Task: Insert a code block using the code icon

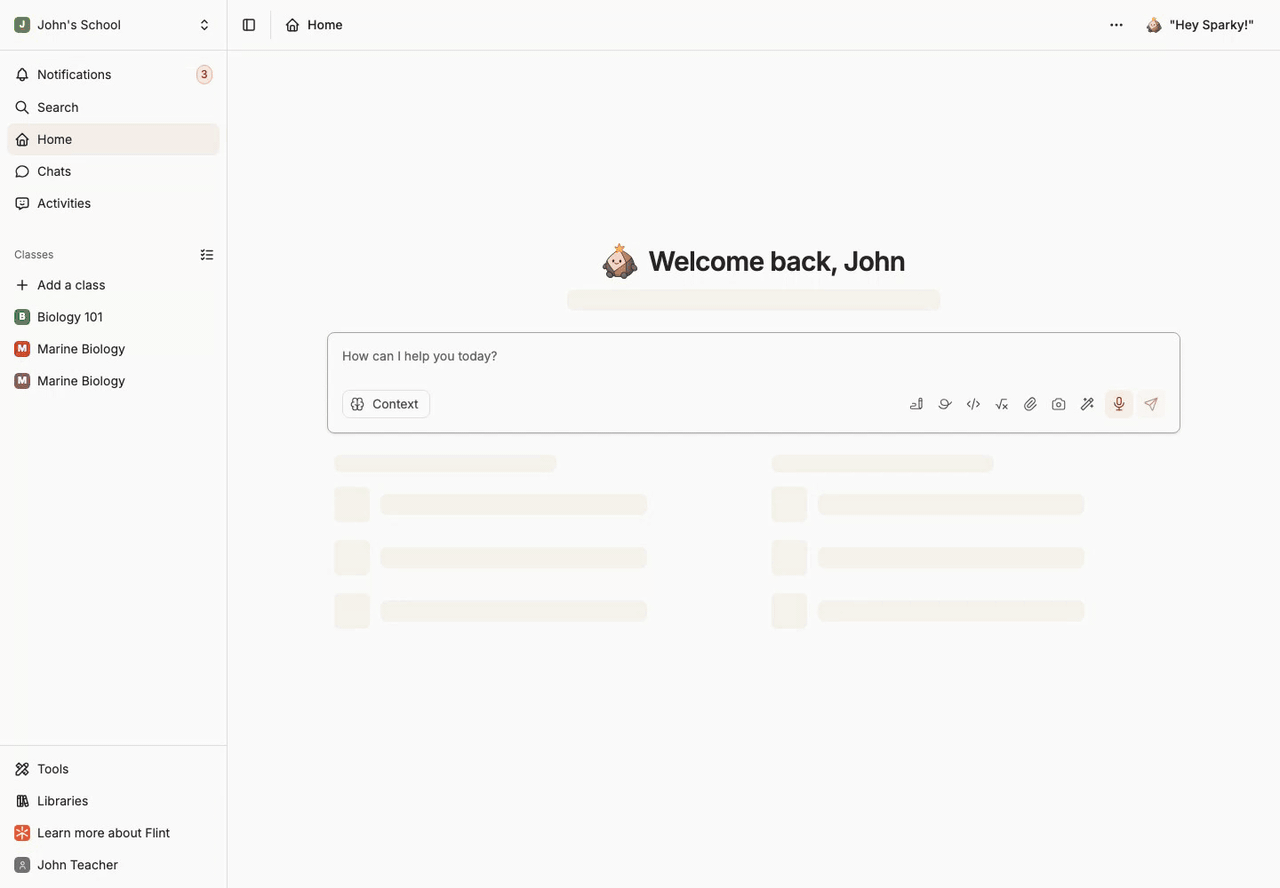Action: [x=973, y=404]
